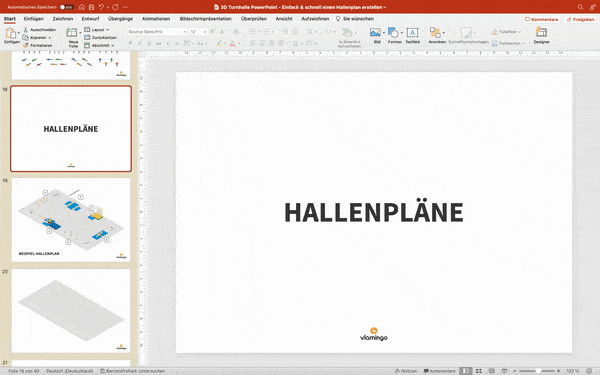Click the Formen shapes icon
The height and width of the screenshot is (375, 600).
click(x=393, y=33)
